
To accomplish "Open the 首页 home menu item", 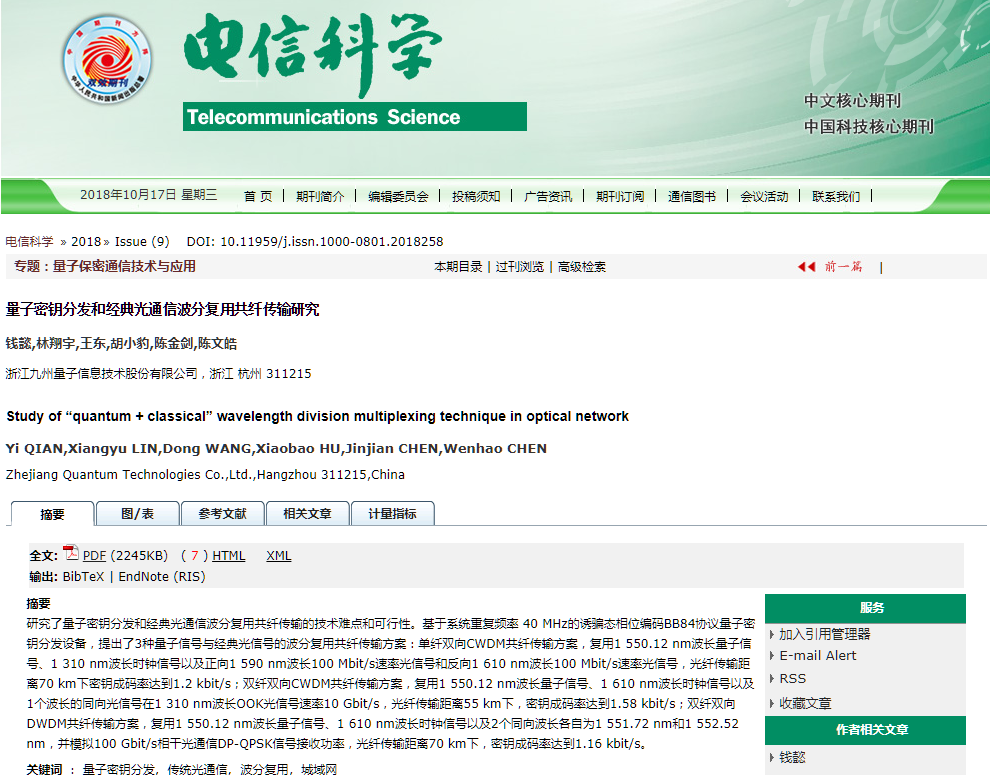I will point(258,196).
